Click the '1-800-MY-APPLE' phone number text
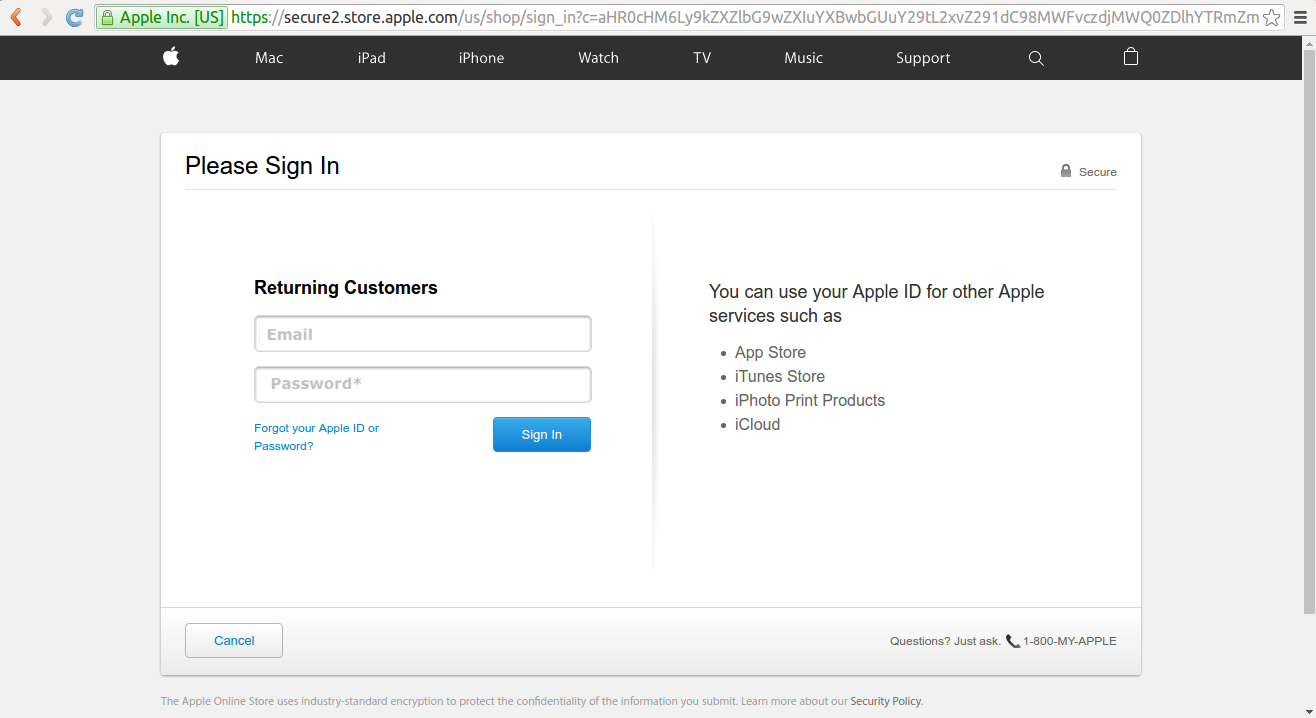The width and height of the screenshot is (1316, 718). pyautogui.click(x=1070, y=641)
